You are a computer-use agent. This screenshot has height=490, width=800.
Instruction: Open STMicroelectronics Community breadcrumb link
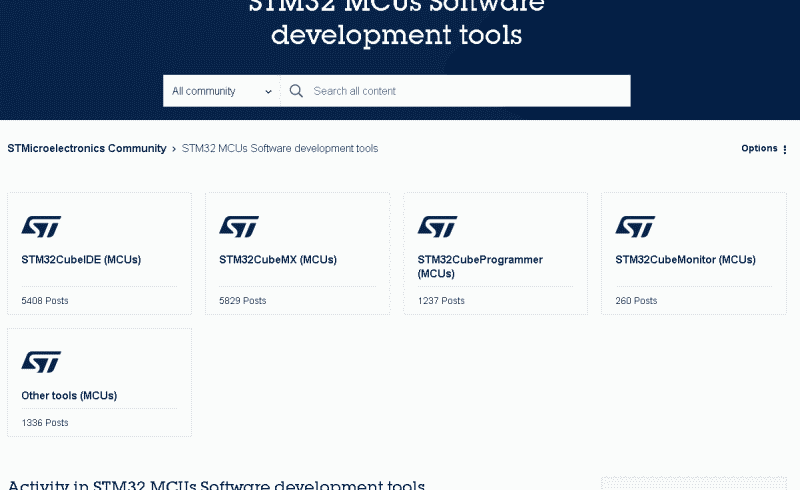pos(87,149)
